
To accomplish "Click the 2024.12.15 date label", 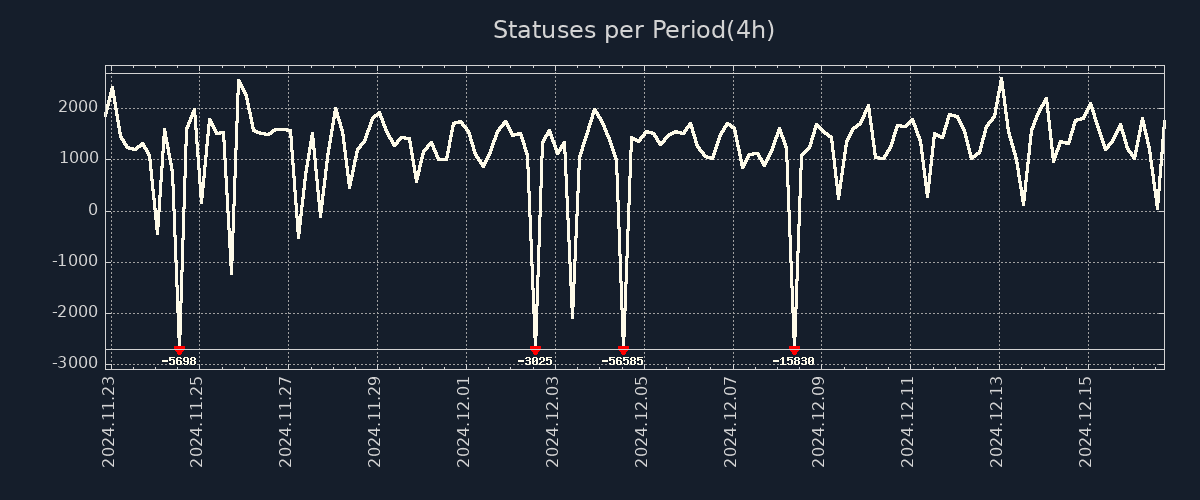I will click(x=1087, y=421).
